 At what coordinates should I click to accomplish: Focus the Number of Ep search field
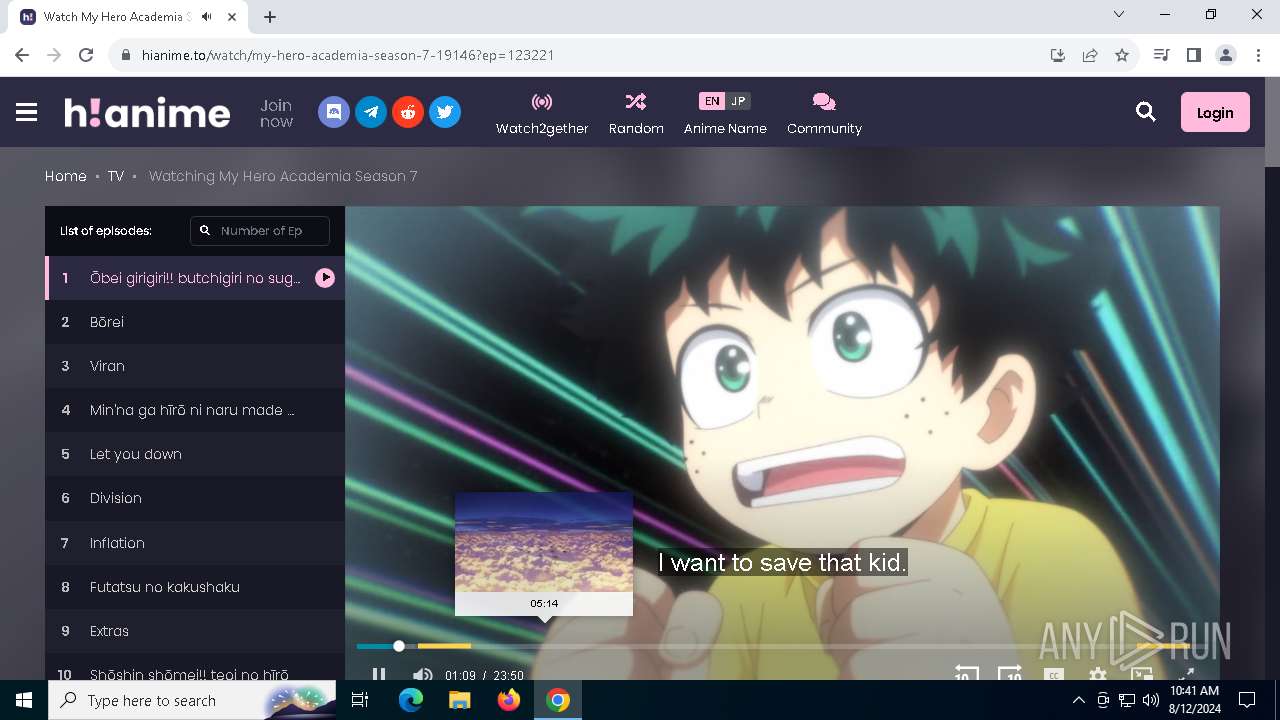coord(260,231)
